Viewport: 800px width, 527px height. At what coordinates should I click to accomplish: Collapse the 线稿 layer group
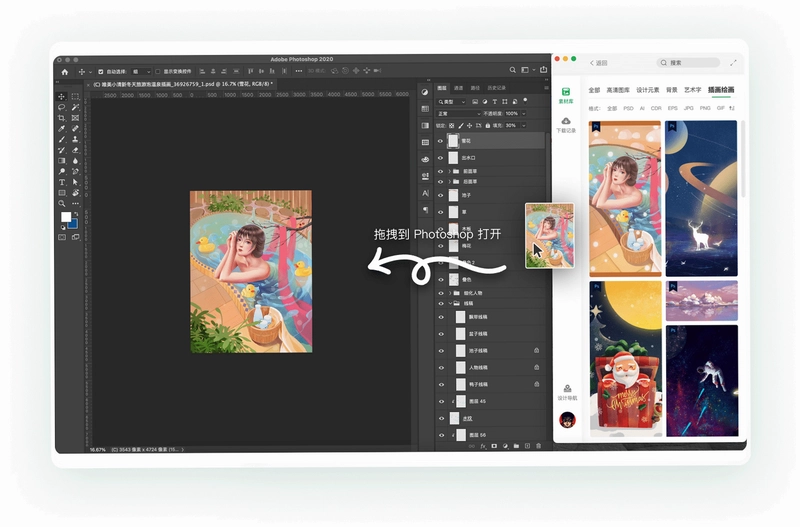click(449, 304)
